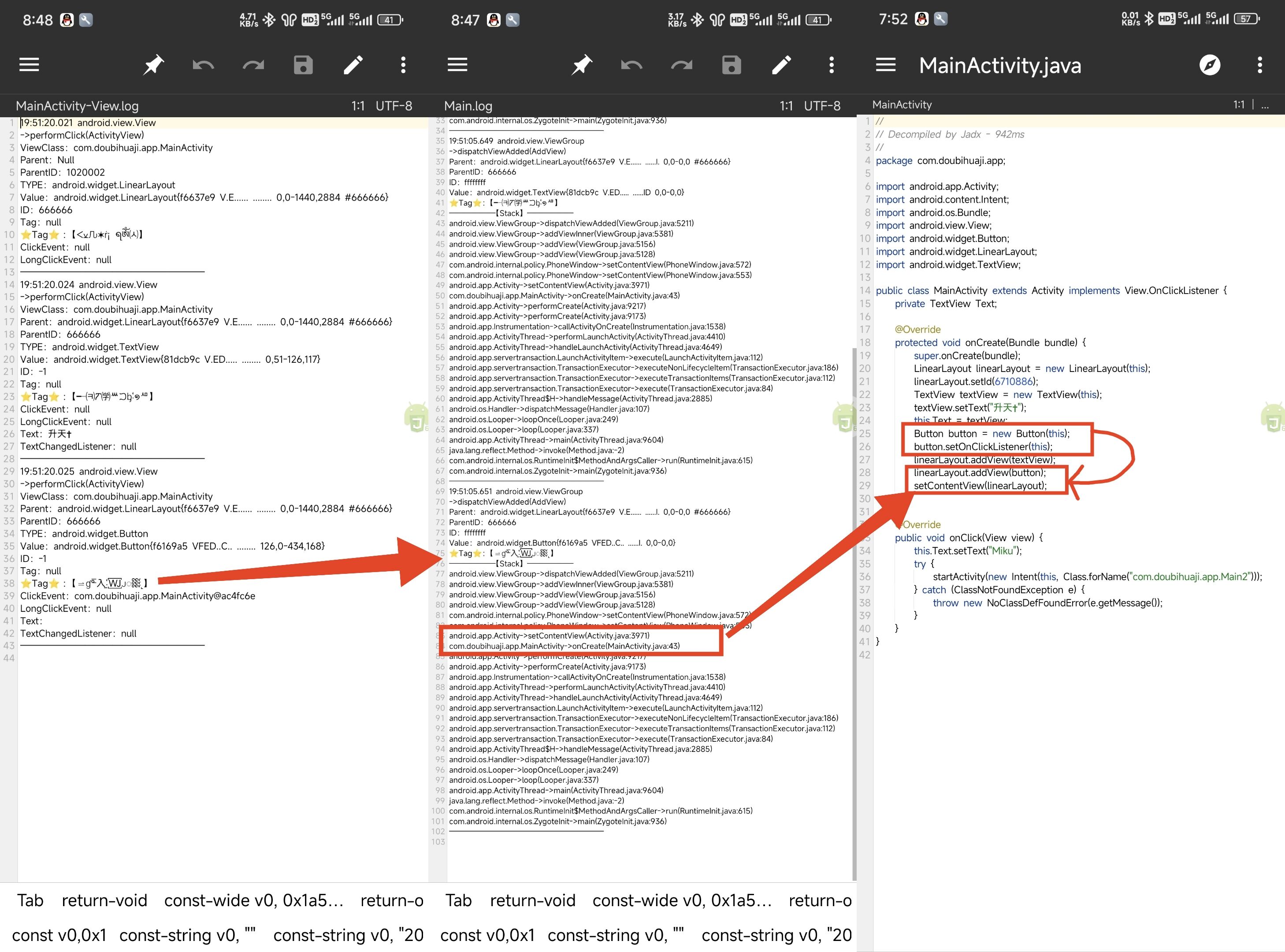Tap Main.log vertical scrollbar thumb

point(854,614)
